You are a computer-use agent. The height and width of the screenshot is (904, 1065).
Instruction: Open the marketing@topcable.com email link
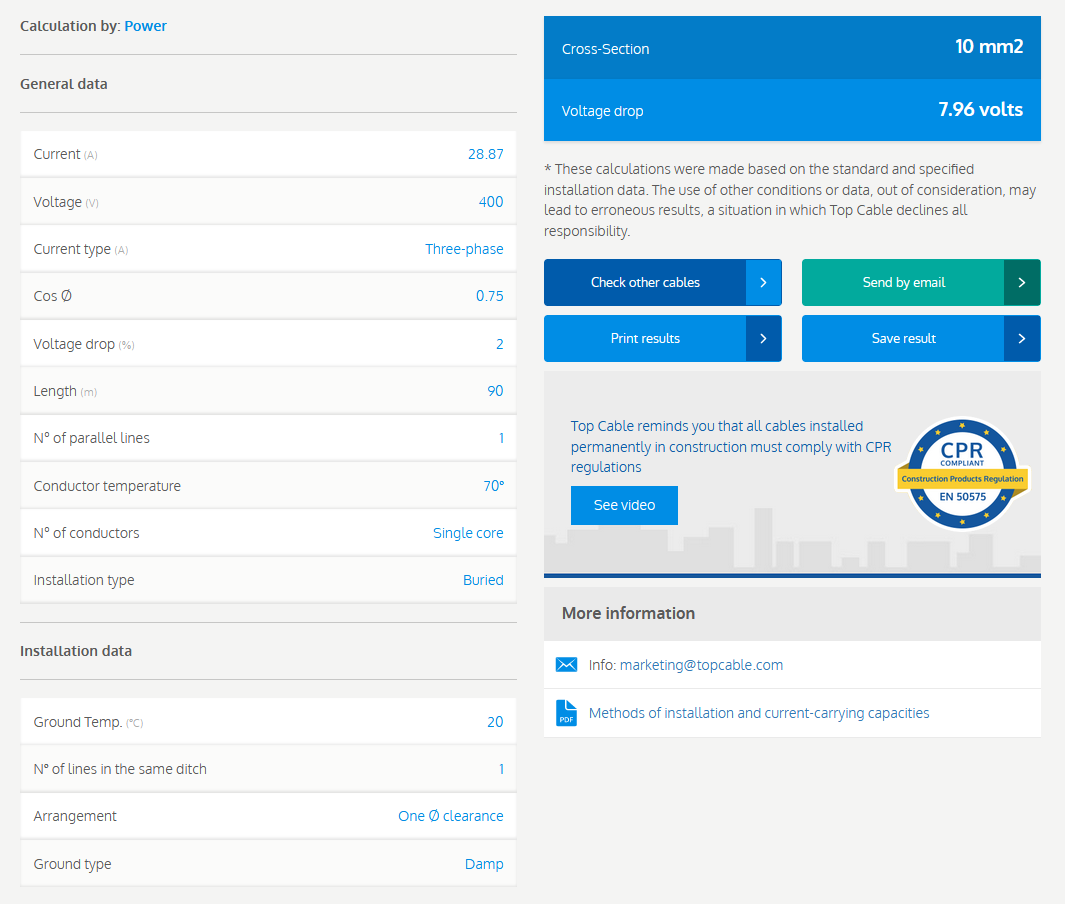(701, 665)
